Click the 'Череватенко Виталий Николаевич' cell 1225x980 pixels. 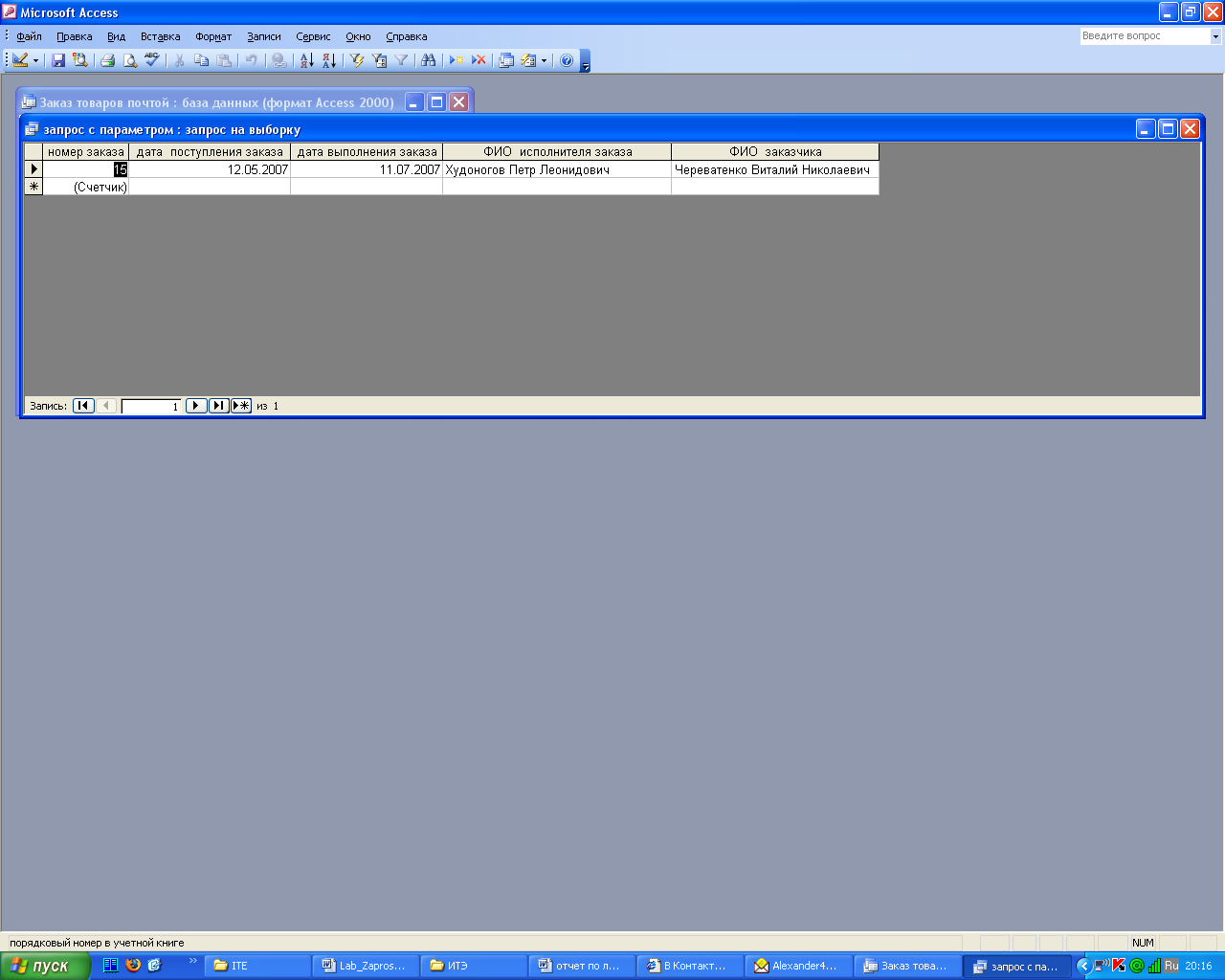tap(775, 169)
